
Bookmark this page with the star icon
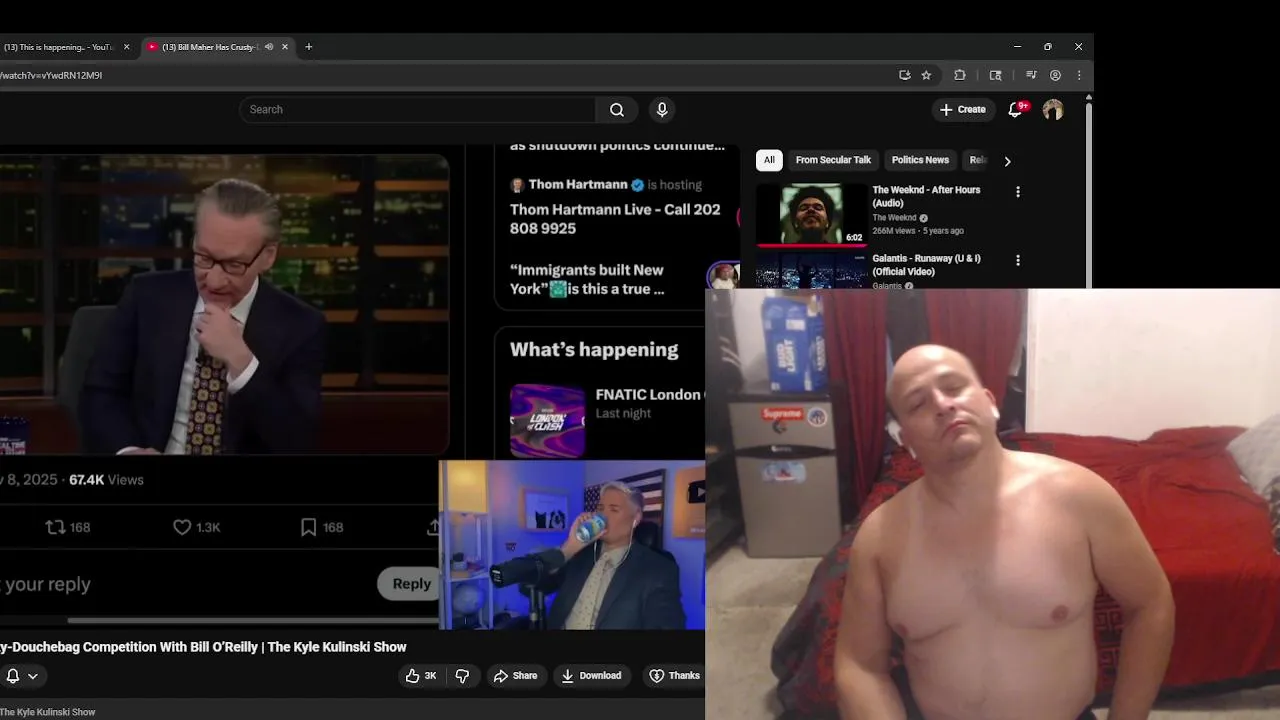(926, 75)
